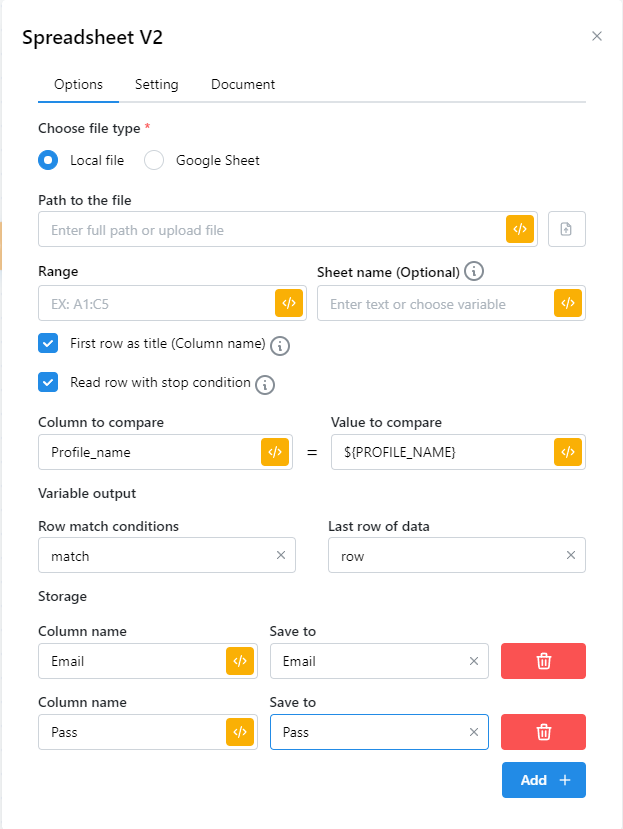
Task: Click variable icon in Sheet name field
Action: click(567, 303)
